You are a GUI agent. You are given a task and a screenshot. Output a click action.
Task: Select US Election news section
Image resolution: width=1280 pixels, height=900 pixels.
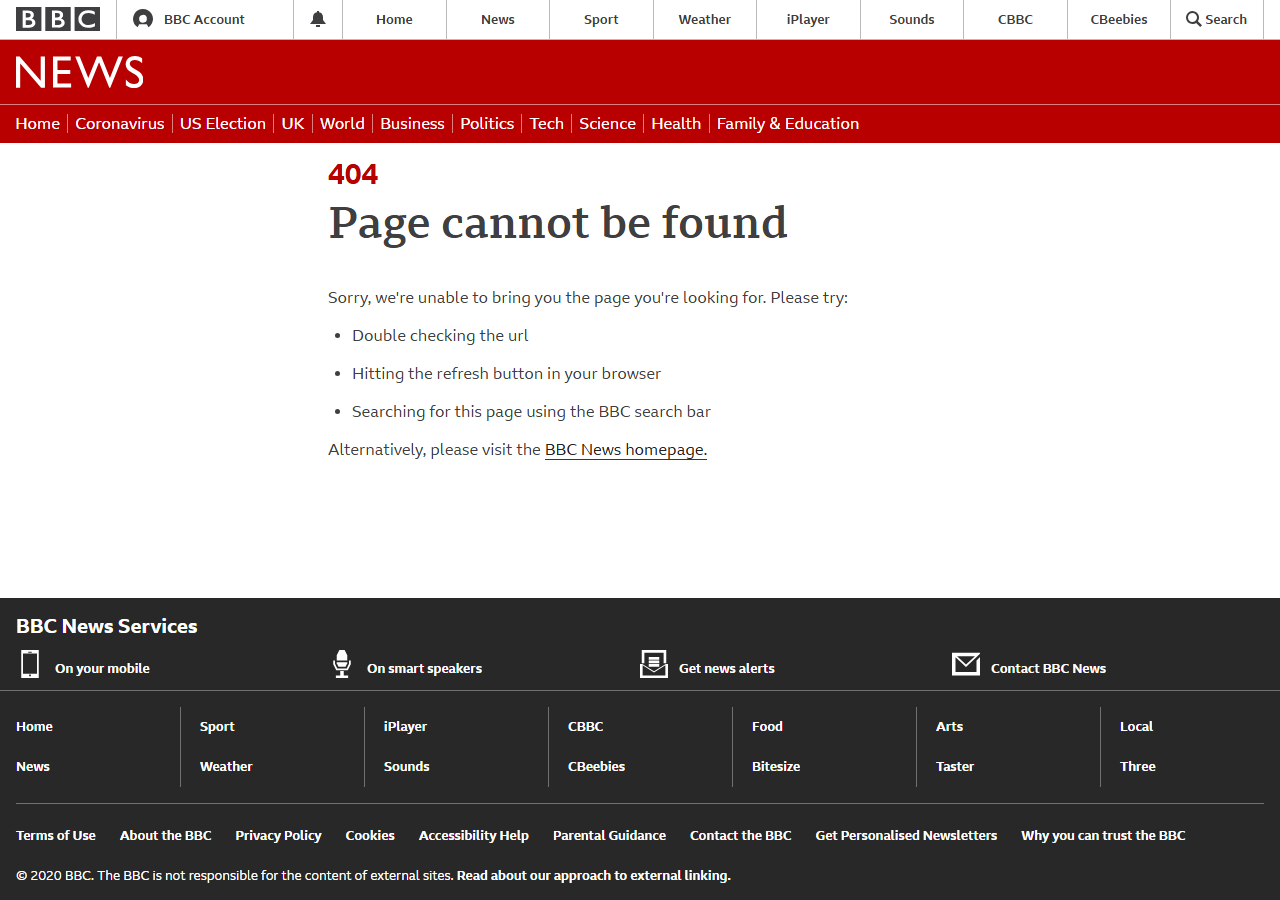[x=223, y=123]
